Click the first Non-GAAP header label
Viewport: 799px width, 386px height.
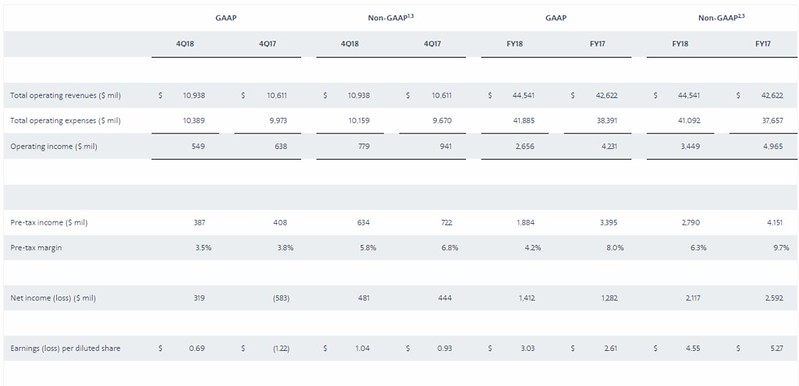coord(391,18)
